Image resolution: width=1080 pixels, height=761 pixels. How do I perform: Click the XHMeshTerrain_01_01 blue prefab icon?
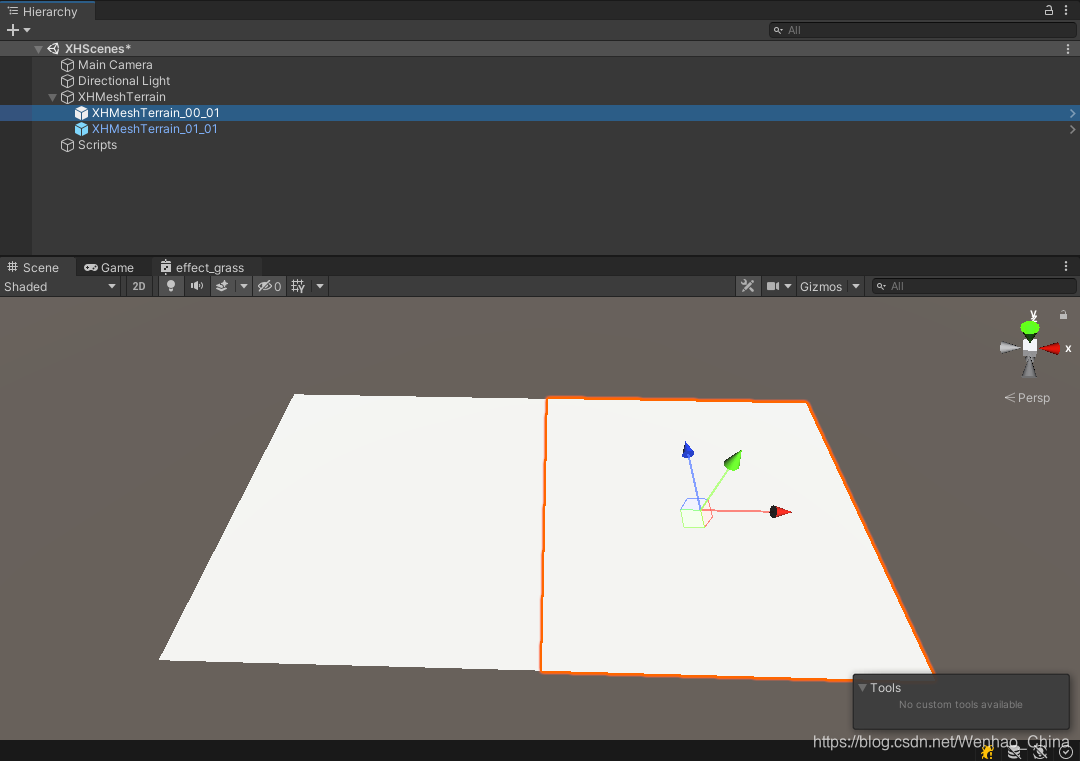coord(81,129)
